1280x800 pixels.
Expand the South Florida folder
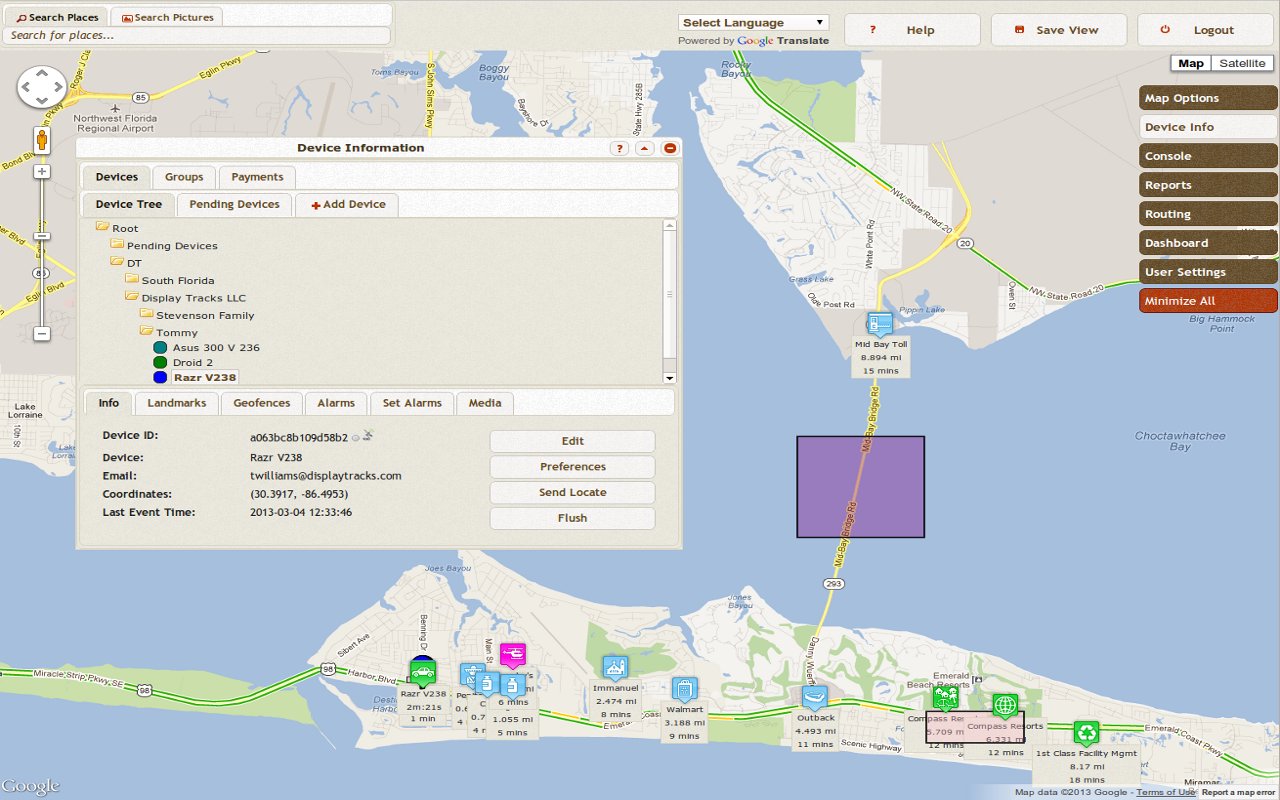click(132, 280)
